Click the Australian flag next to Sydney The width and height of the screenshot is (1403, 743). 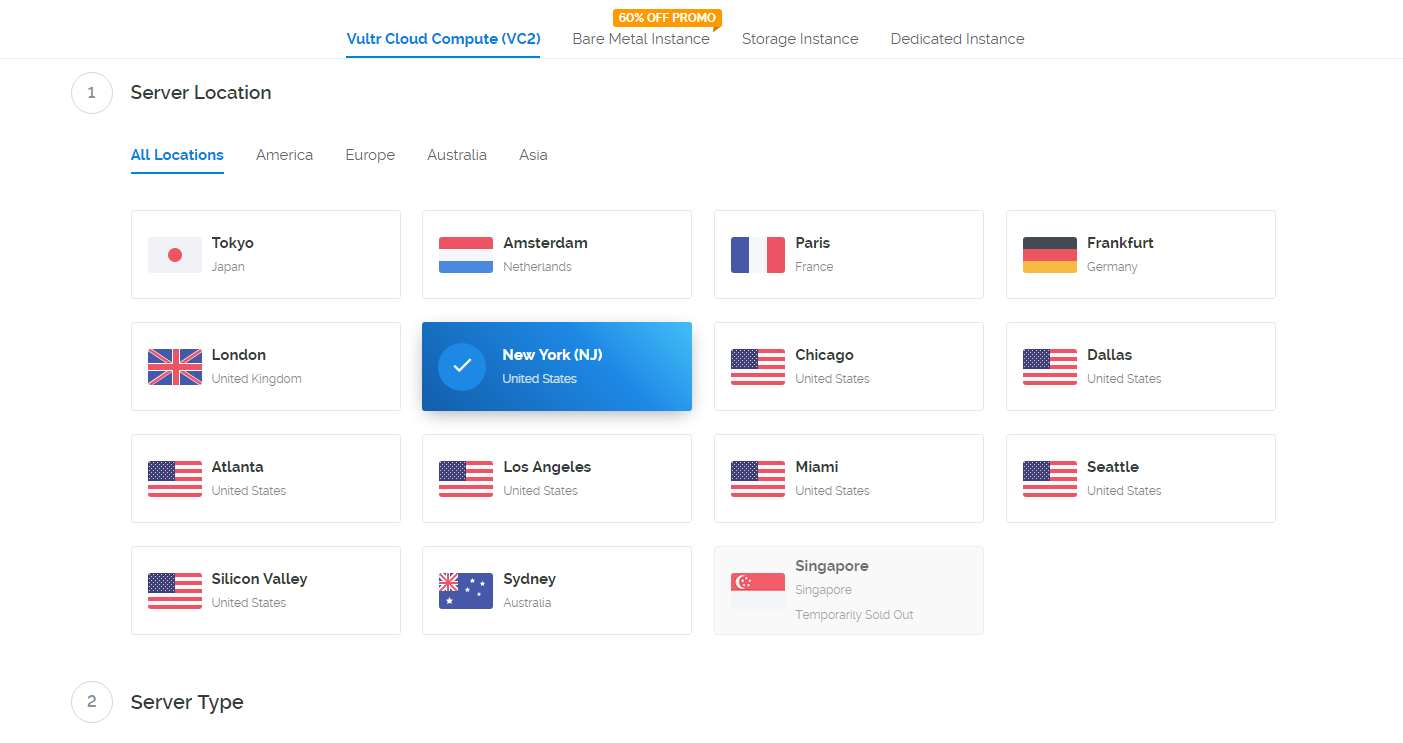pos(466,591)
